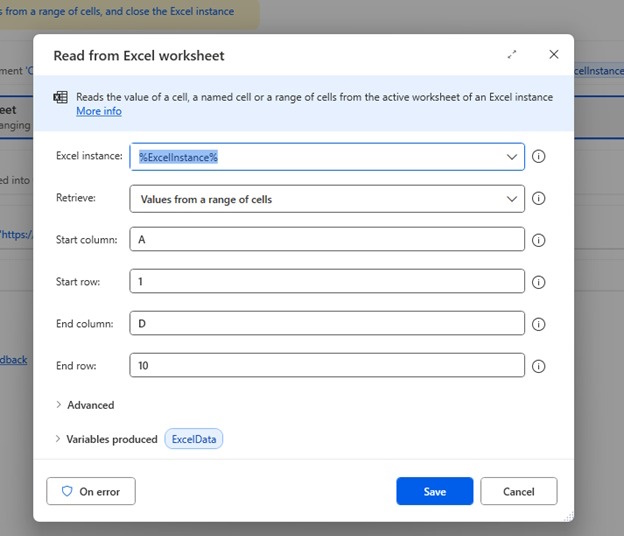The width and height of the screenshot is (624, 536).
Task: Click the Excel worksheet icon in info banner
Action: click(x=60, y=97)
